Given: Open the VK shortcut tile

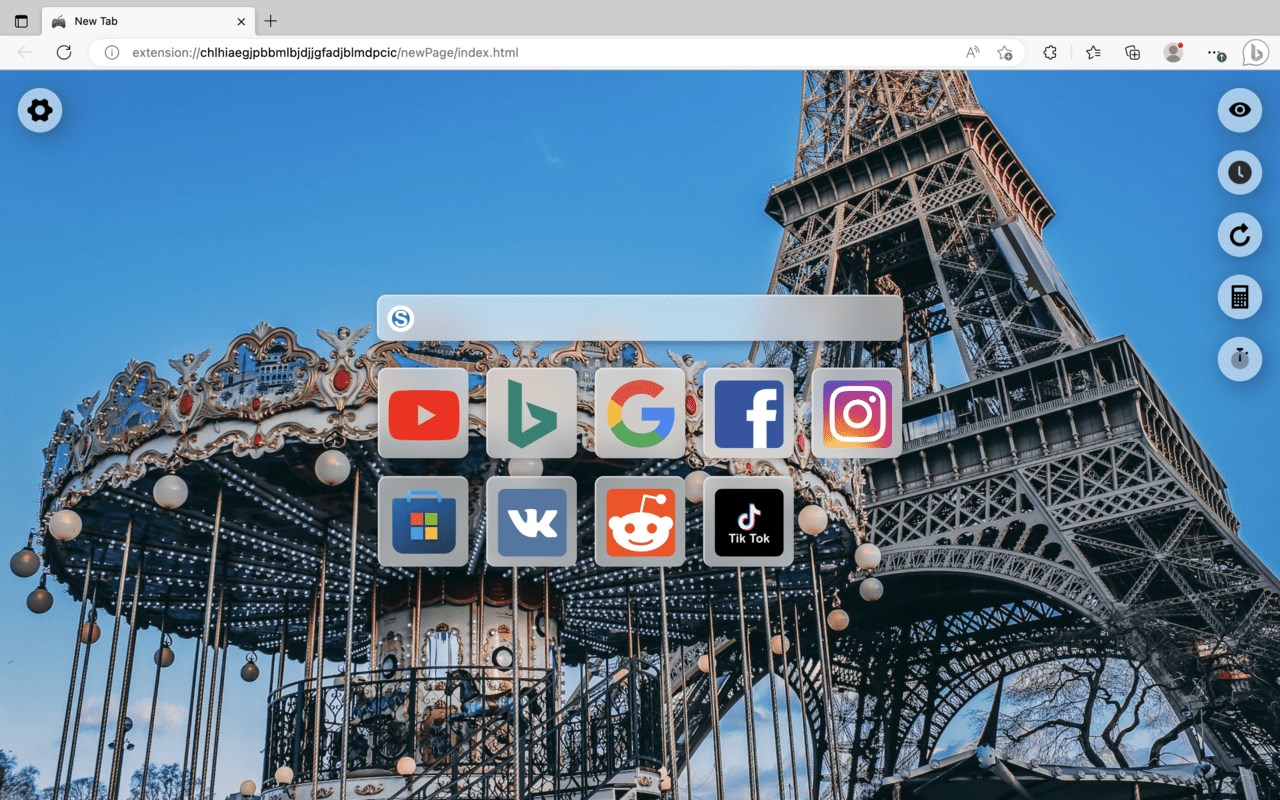Looking at the screenshot, I should click(531, 521).
